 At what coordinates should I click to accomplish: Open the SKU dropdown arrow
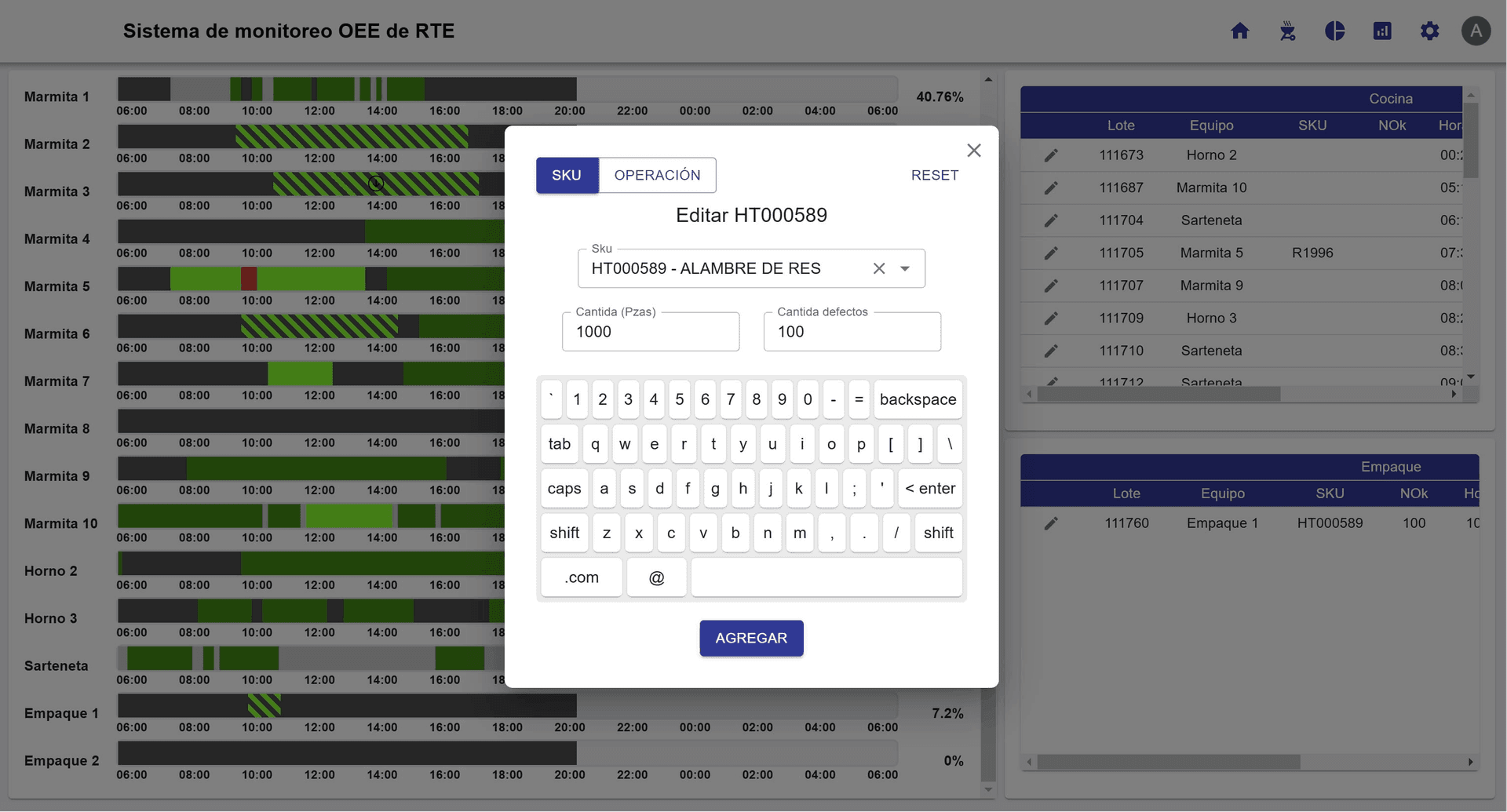tap(905, 268)
